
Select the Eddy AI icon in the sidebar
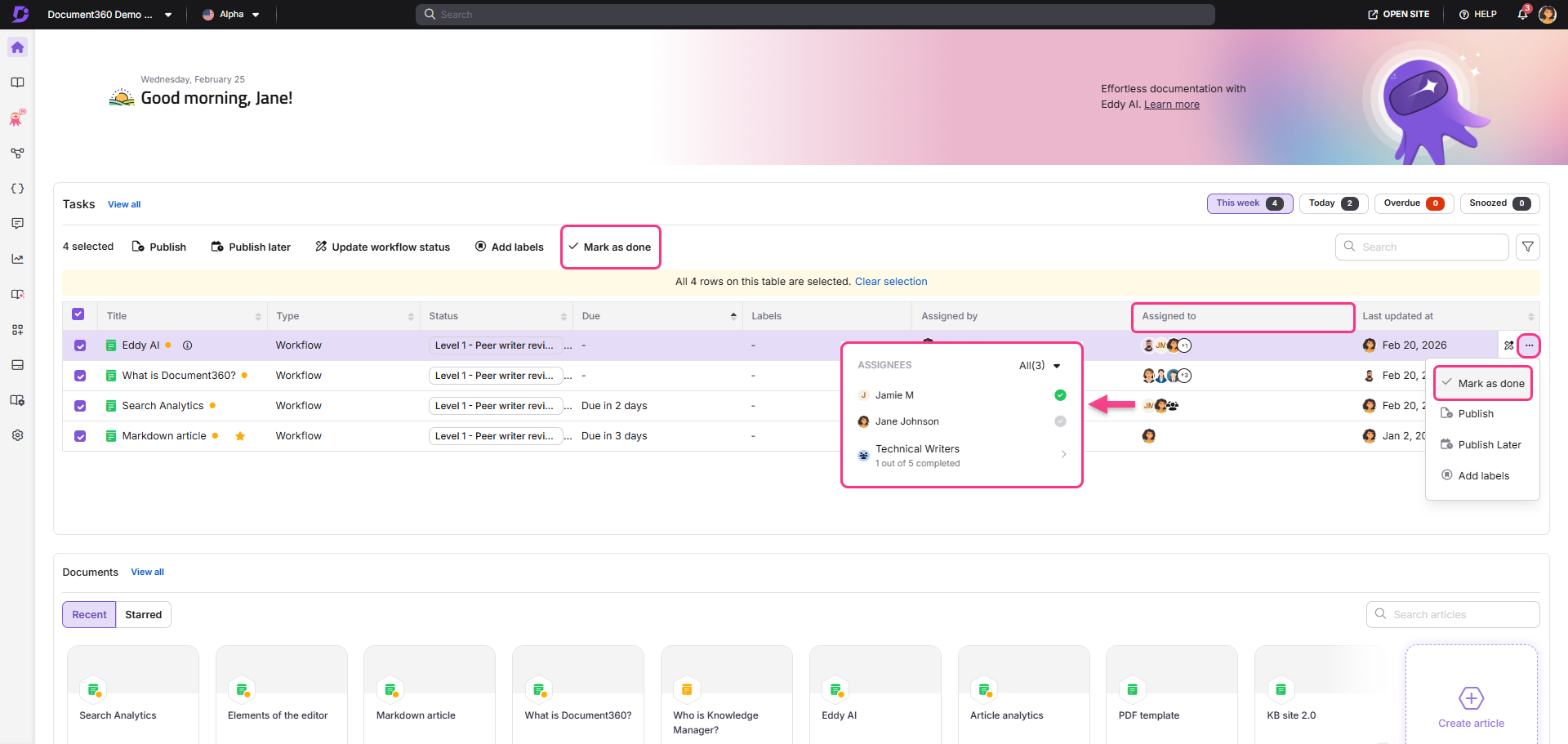17,118
